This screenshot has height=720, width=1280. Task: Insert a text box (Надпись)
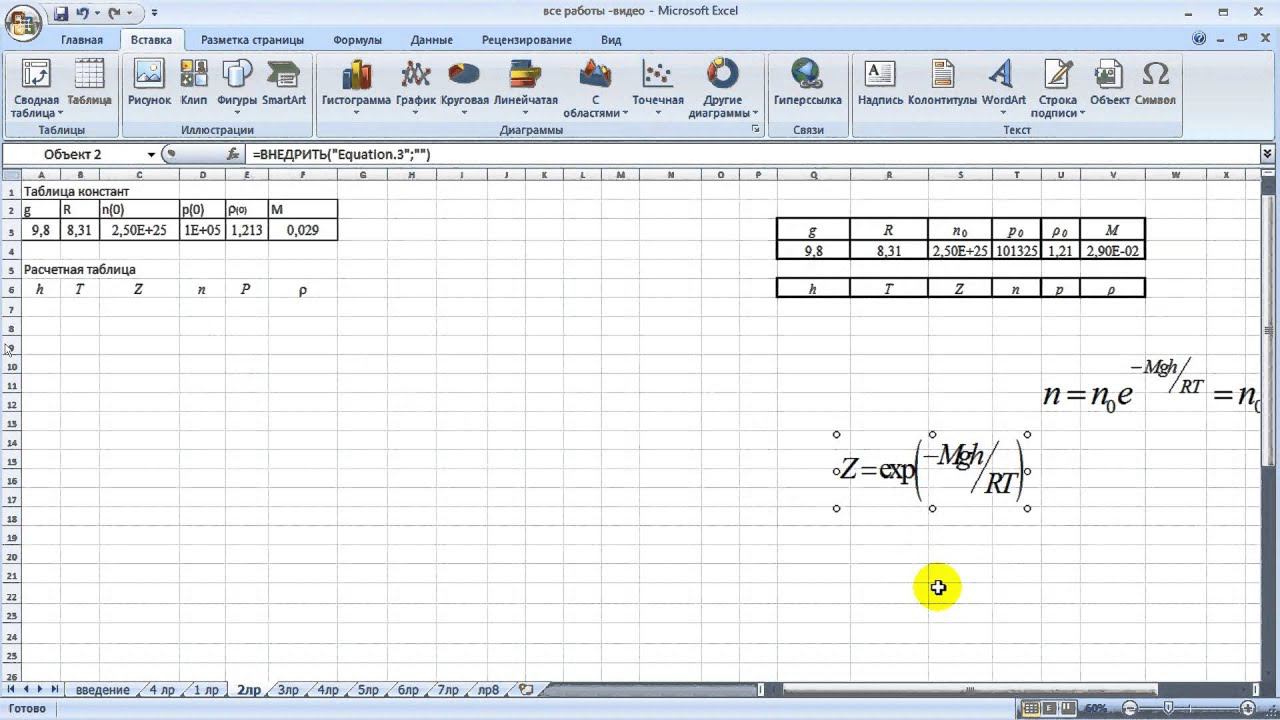pyautogui.click(x=880, y=82)
